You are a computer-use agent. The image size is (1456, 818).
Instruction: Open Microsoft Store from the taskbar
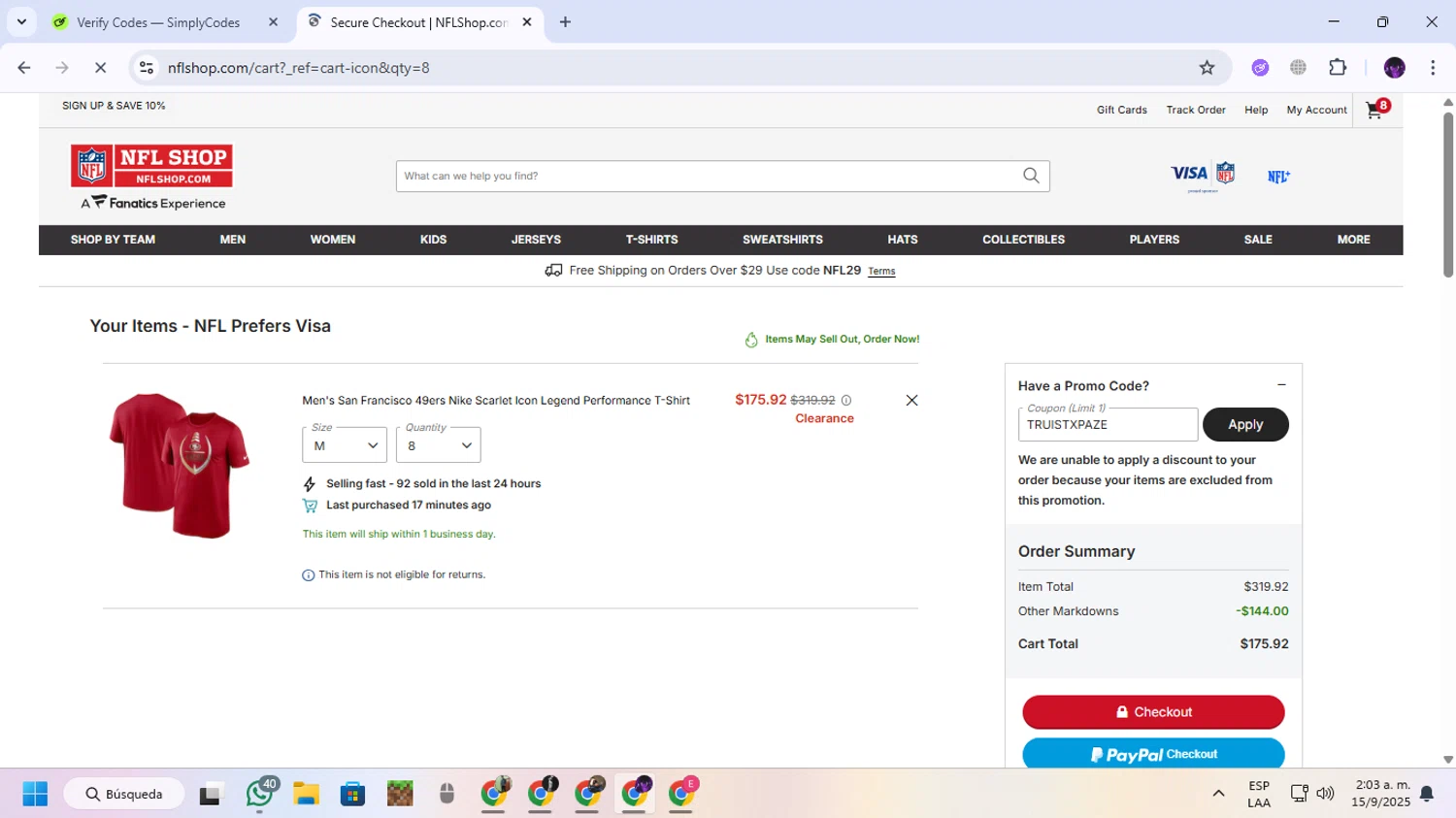(x=352, y=794)
